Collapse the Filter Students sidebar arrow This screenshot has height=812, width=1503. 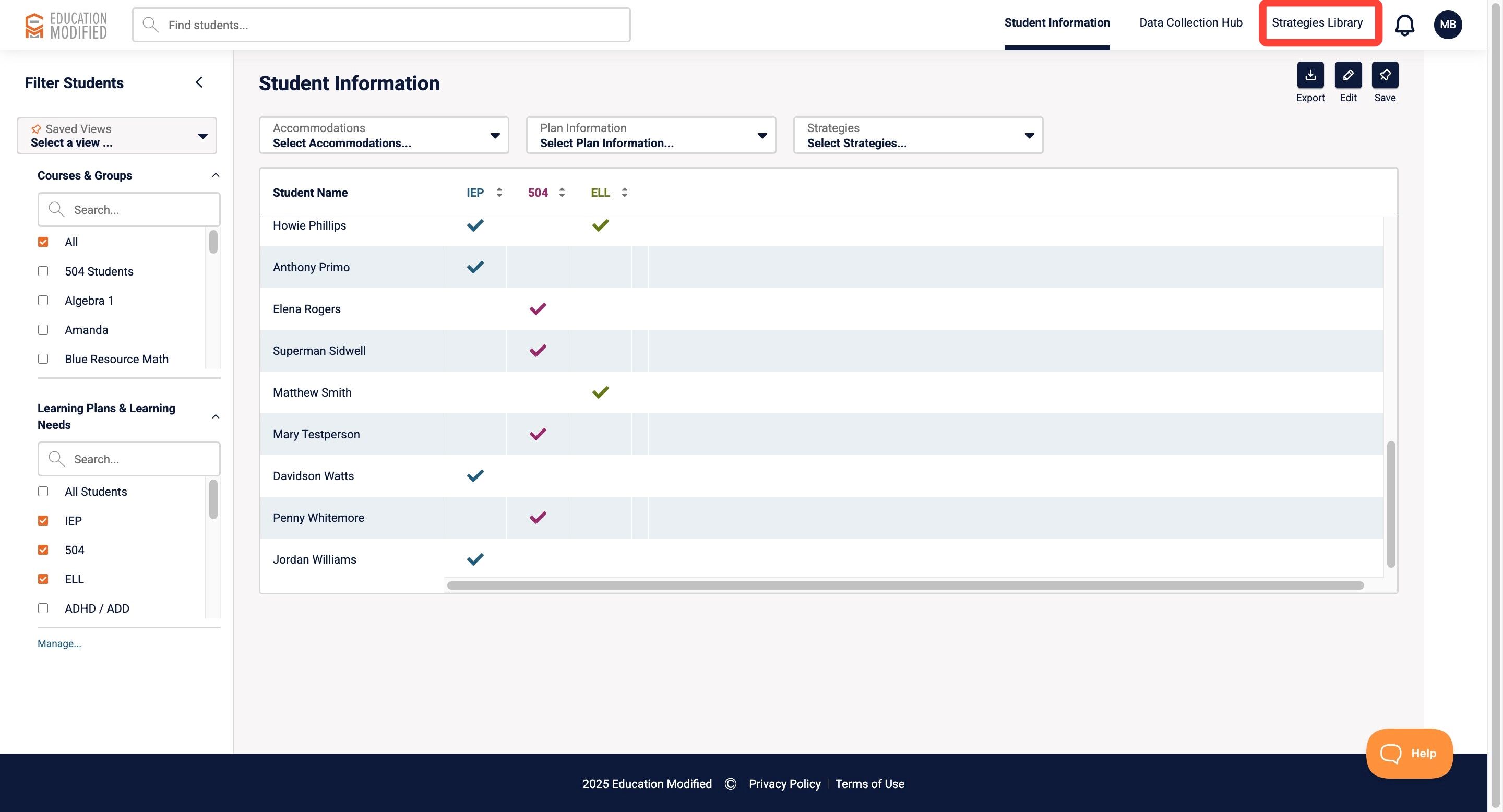tap(199, 82)
